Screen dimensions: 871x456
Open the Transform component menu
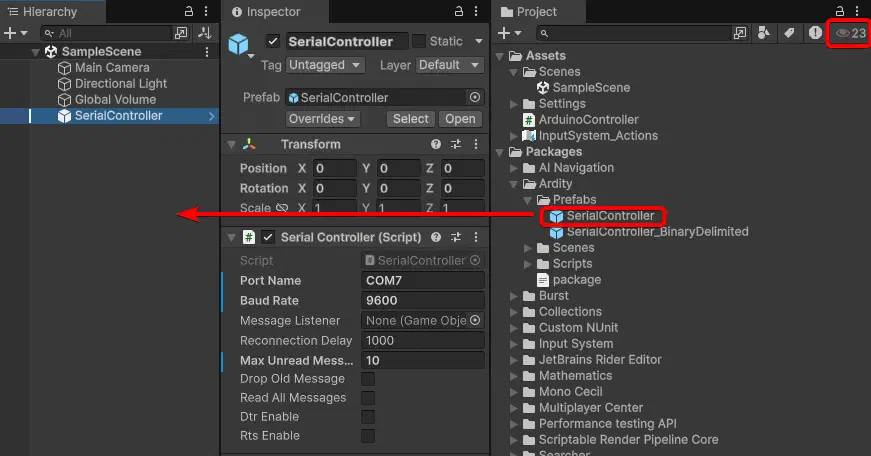[476, 144]
